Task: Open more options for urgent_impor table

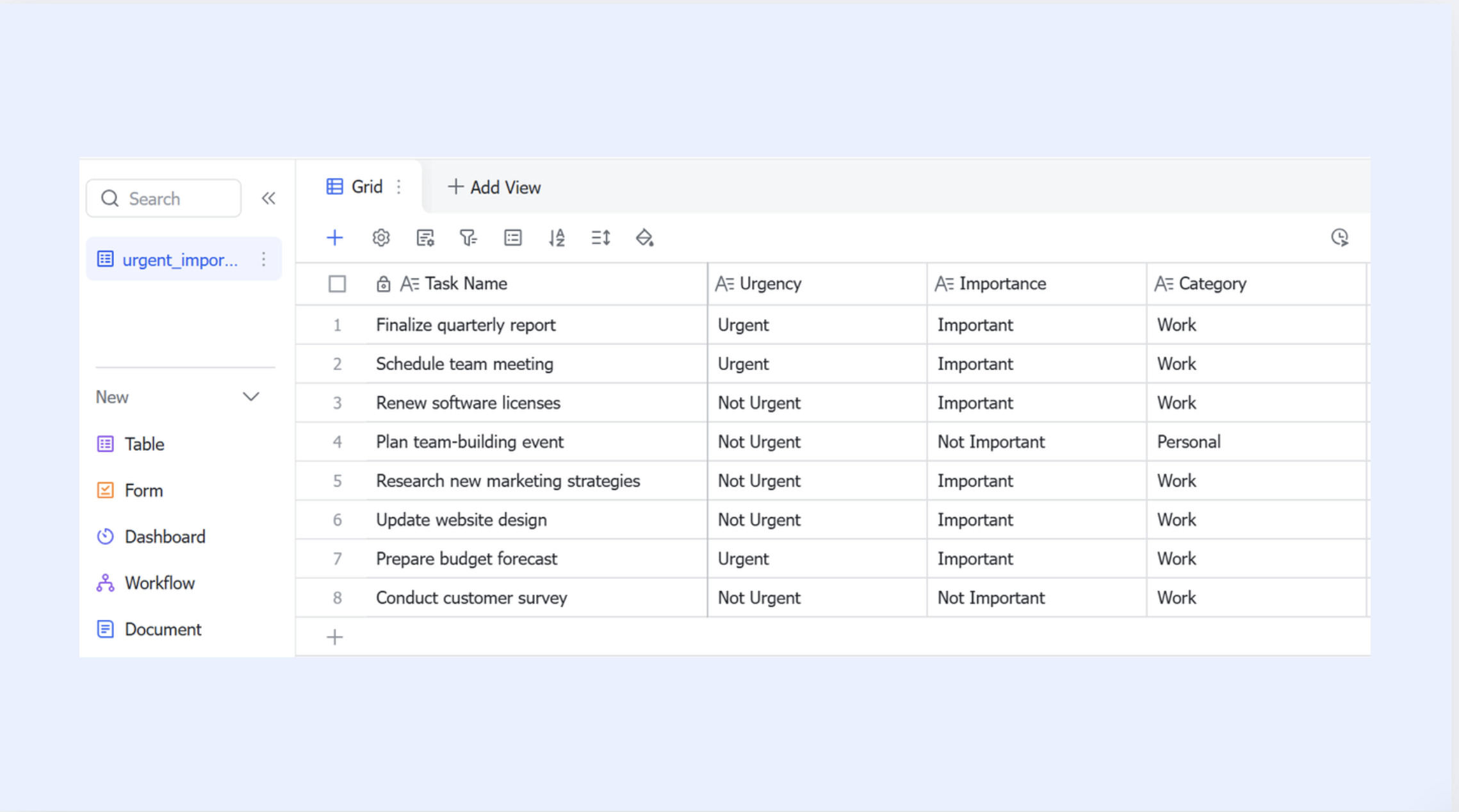Action: coord(263,259)
